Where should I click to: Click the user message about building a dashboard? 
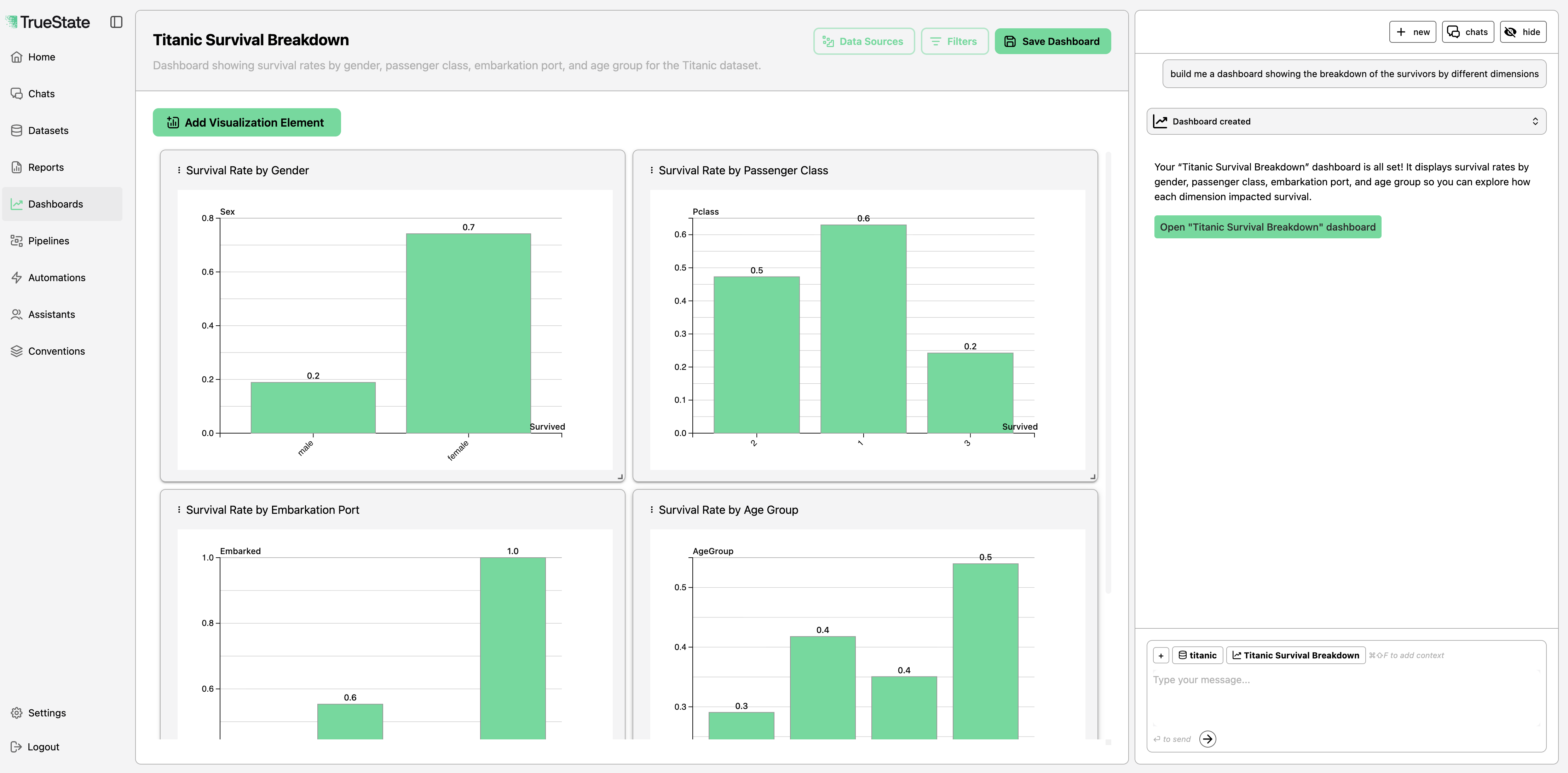[x=1354, y=74]
